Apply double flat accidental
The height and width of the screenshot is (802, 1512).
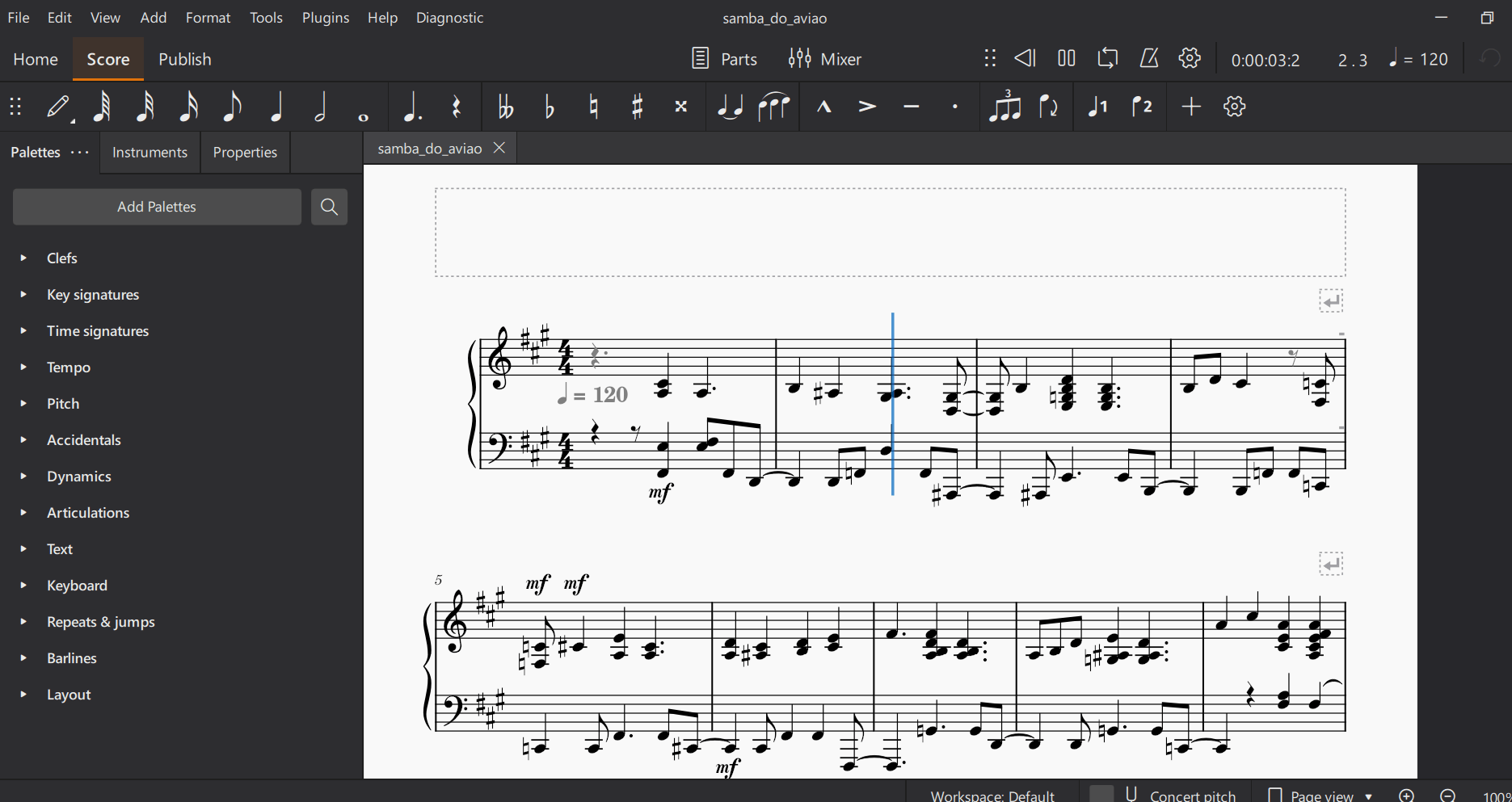(x=506, y=107)
